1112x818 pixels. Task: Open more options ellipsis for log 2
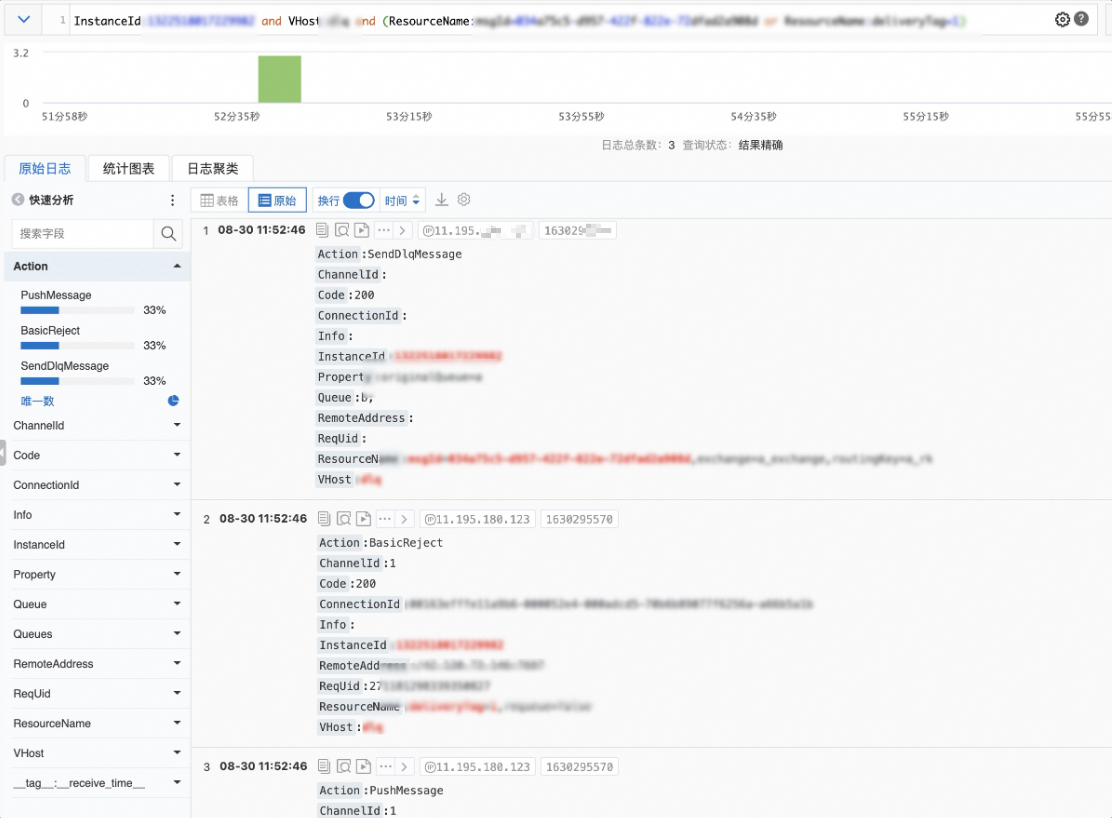pyautogui.click(x=384, y=519)
